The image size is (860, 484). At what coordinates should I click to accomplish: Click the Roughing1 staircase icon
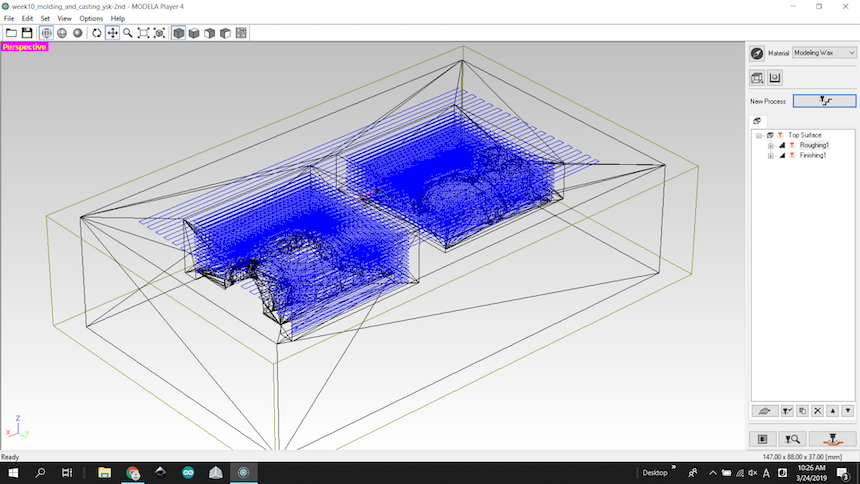pyautogui.click(x=782, y=145)
